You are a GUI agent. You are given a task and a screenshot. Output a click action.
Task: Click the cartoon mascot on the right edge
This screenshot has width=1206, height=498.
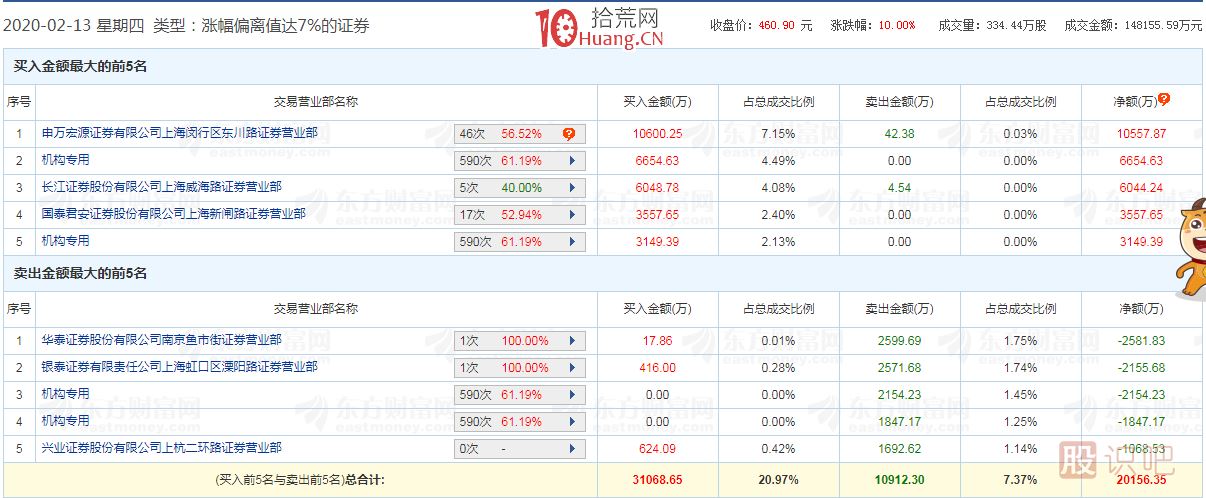pyautogui.click(x=1188, y=250)
